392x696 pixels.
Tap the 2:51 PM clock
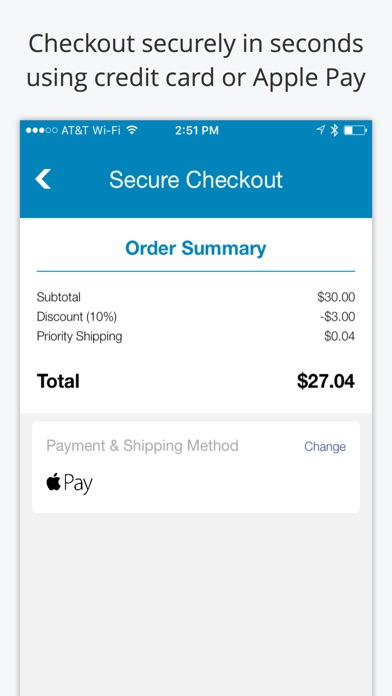click(x=197, y=130)
